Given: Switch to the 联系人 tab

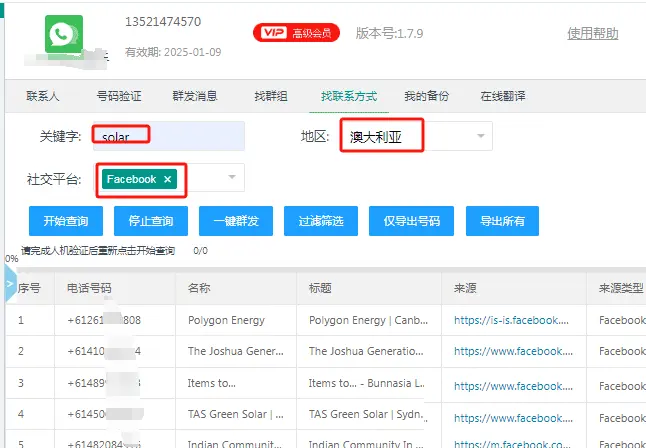Looking at the screenshot, I should click(43, 96).
